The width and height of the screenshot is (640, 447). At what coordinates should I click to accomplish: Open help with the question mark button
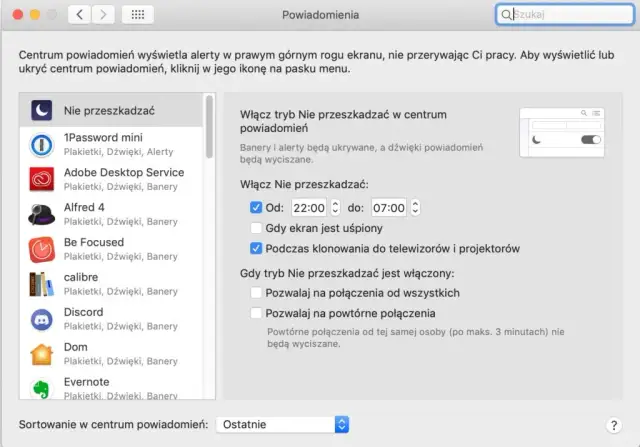click(613, 425)
